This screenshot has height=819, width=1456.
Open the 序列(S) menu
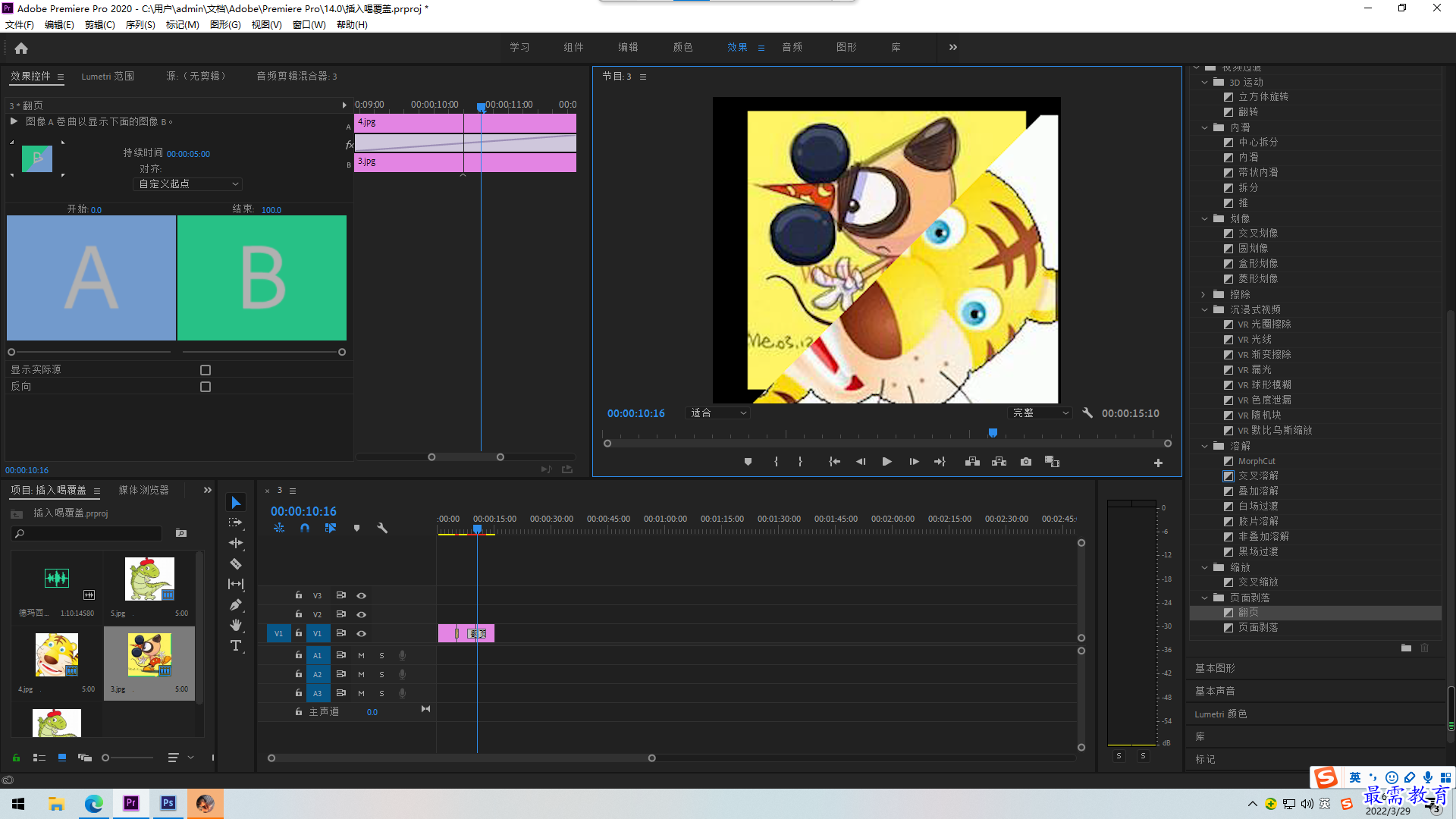tap(140, 25)
